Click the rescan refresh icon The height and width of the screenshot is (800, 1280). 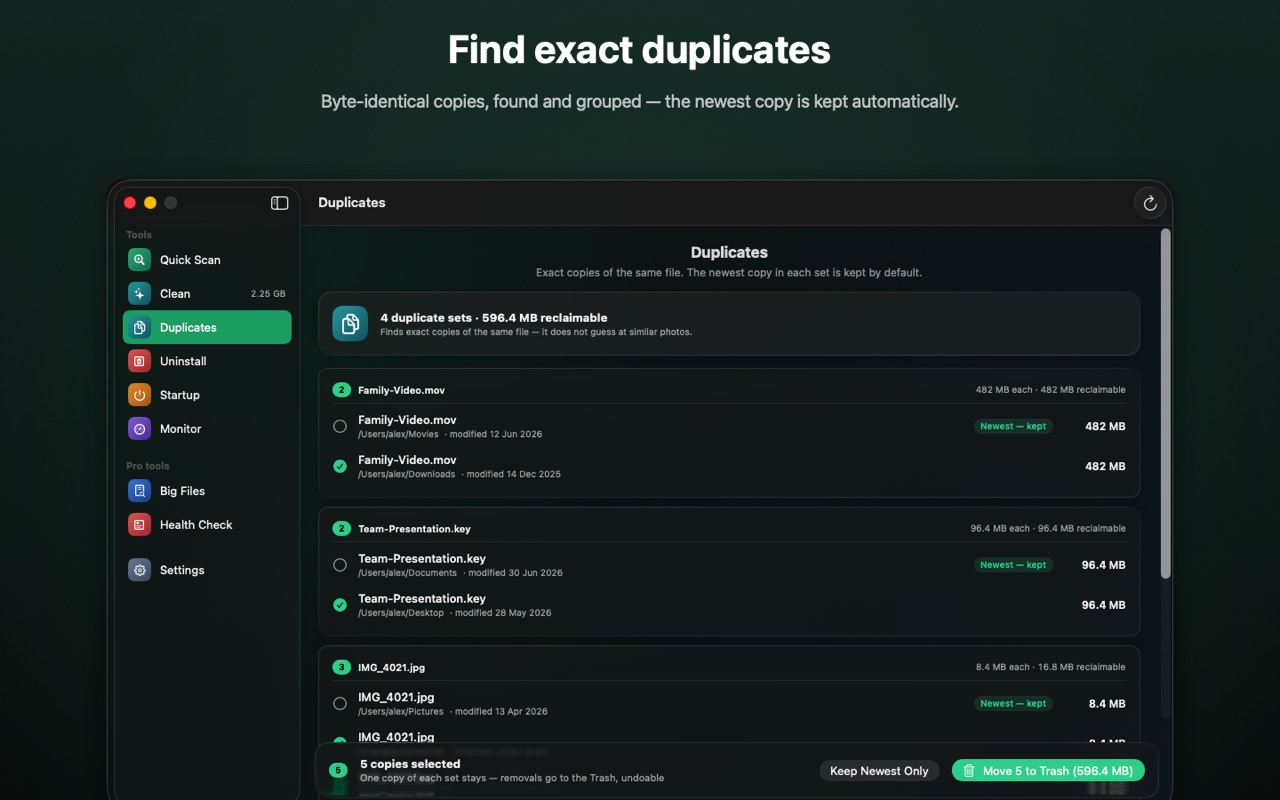tap(1150, 204)
